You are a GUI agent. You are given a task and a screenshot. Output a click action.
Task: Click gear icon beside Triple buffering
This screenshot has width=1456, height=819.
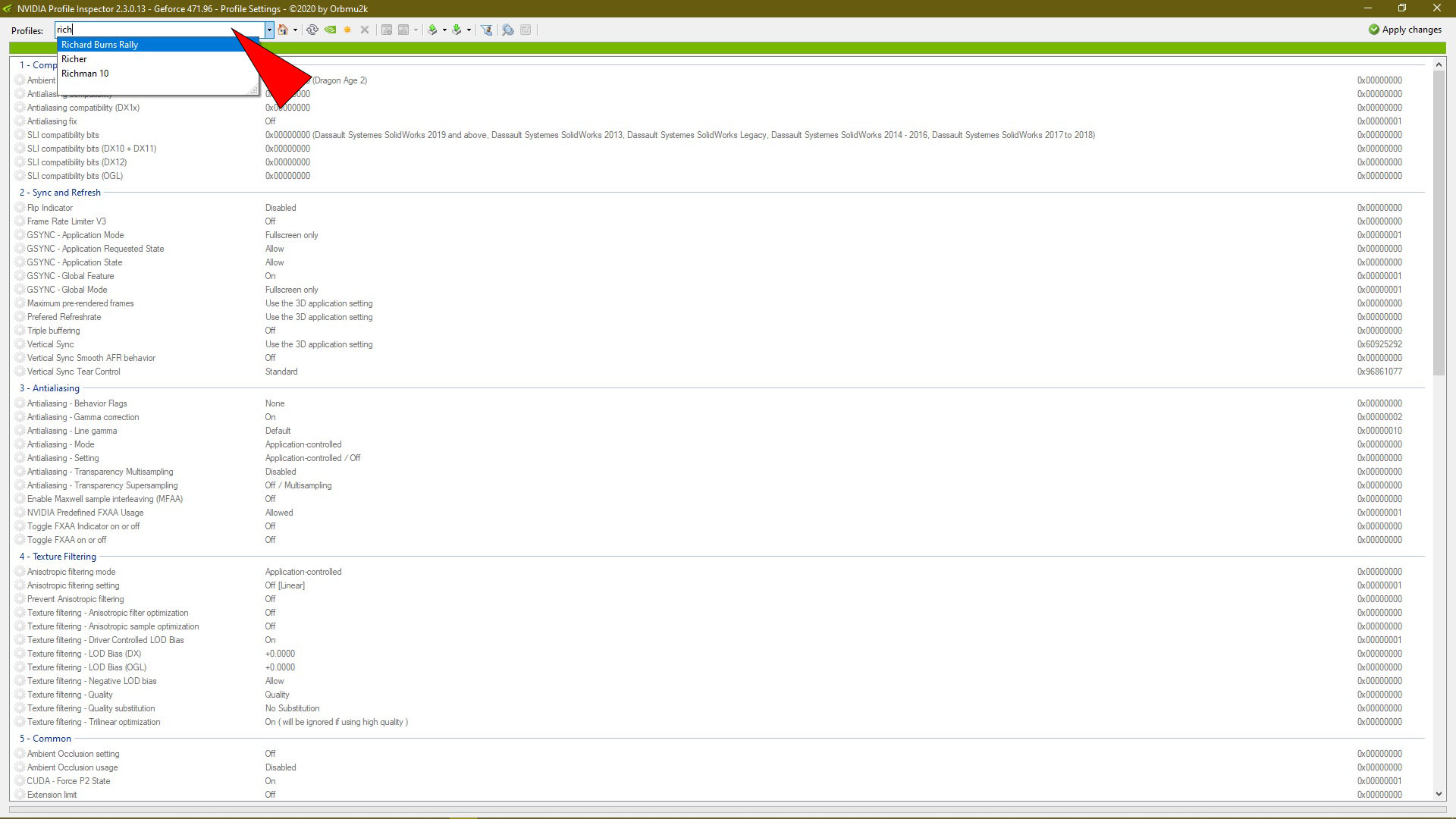click(x=20, y=331)
